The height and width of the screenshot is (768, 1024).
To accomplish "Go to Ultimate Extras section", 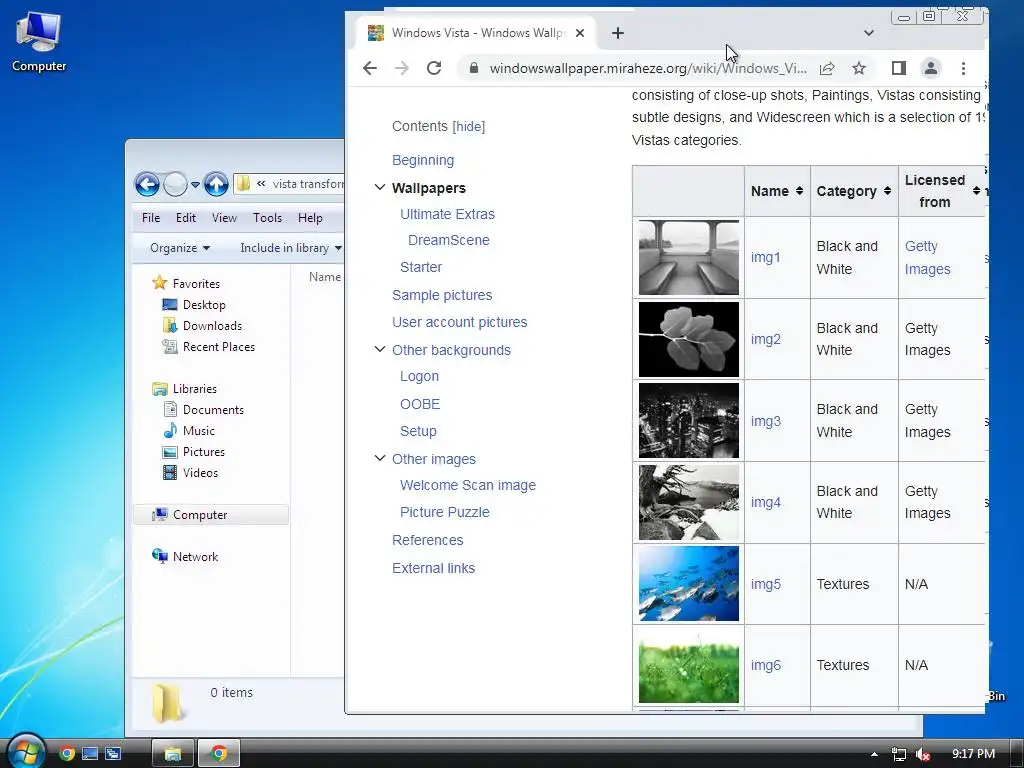I will [x=447, y=214].
